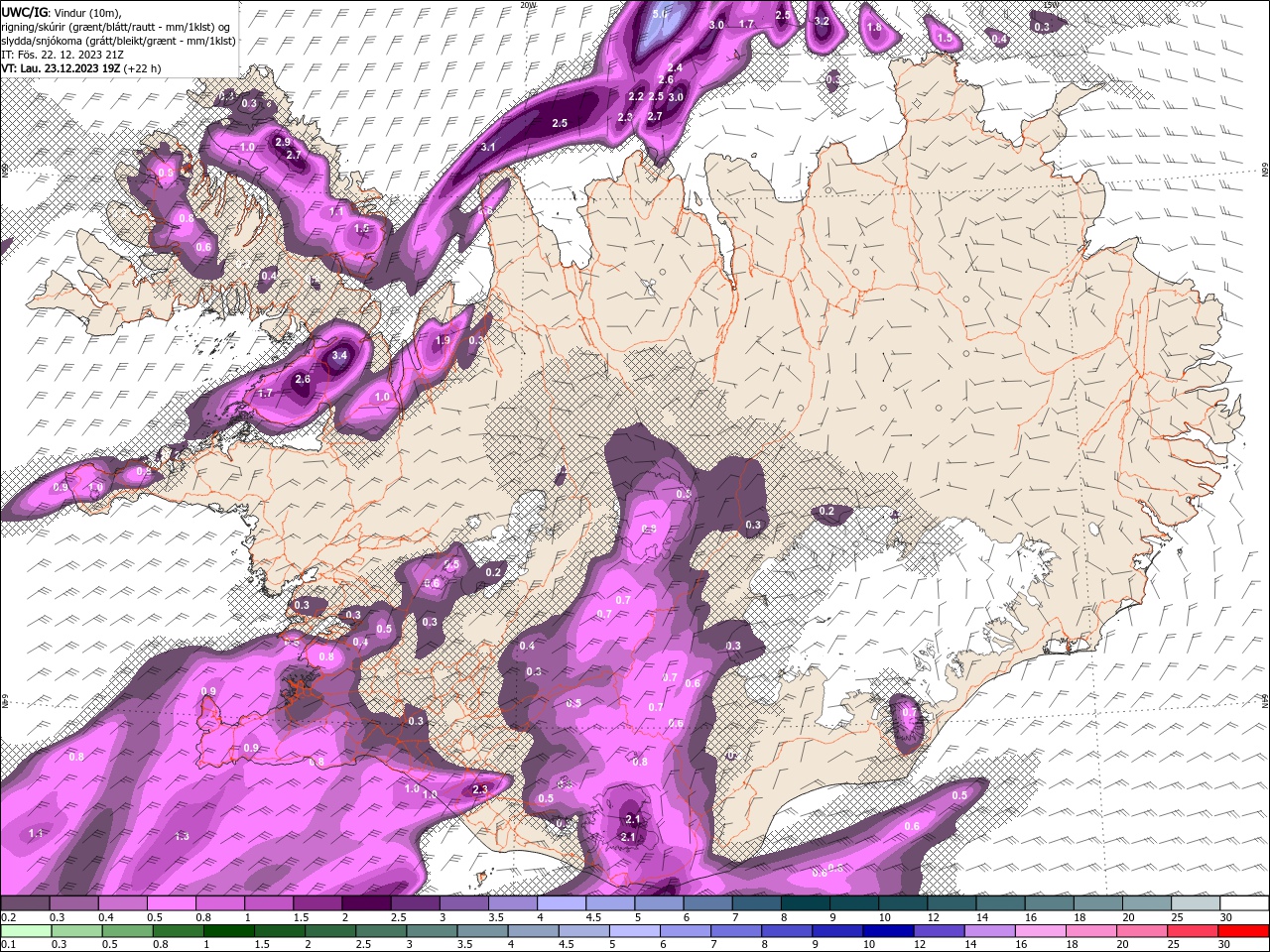Click the '0.1' label starting the rain scale
1270x952 pixels.
pos(9,945)
